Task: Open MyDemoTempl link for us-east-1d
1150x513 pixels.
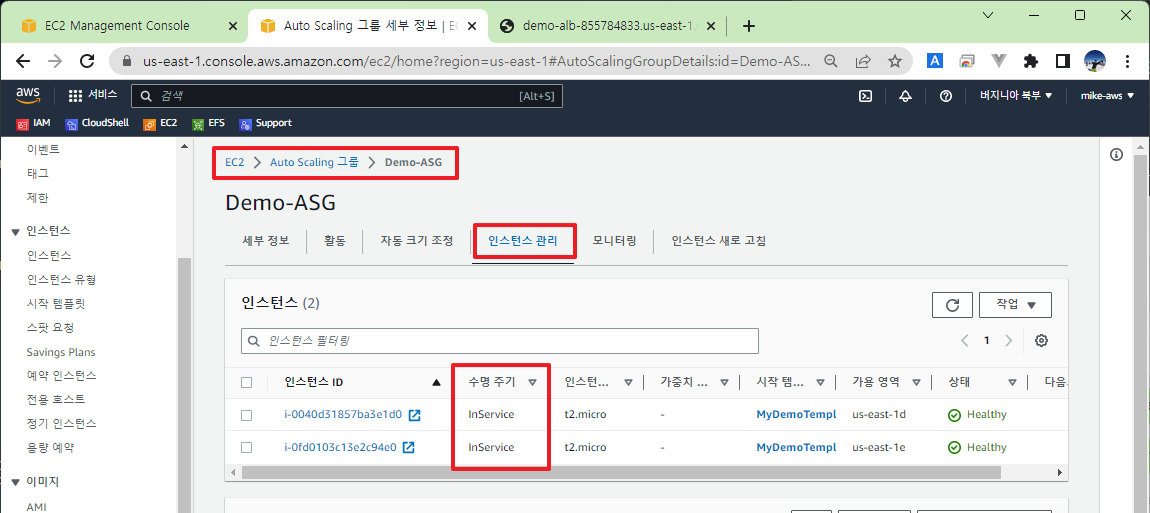Action: coord(796,415)
